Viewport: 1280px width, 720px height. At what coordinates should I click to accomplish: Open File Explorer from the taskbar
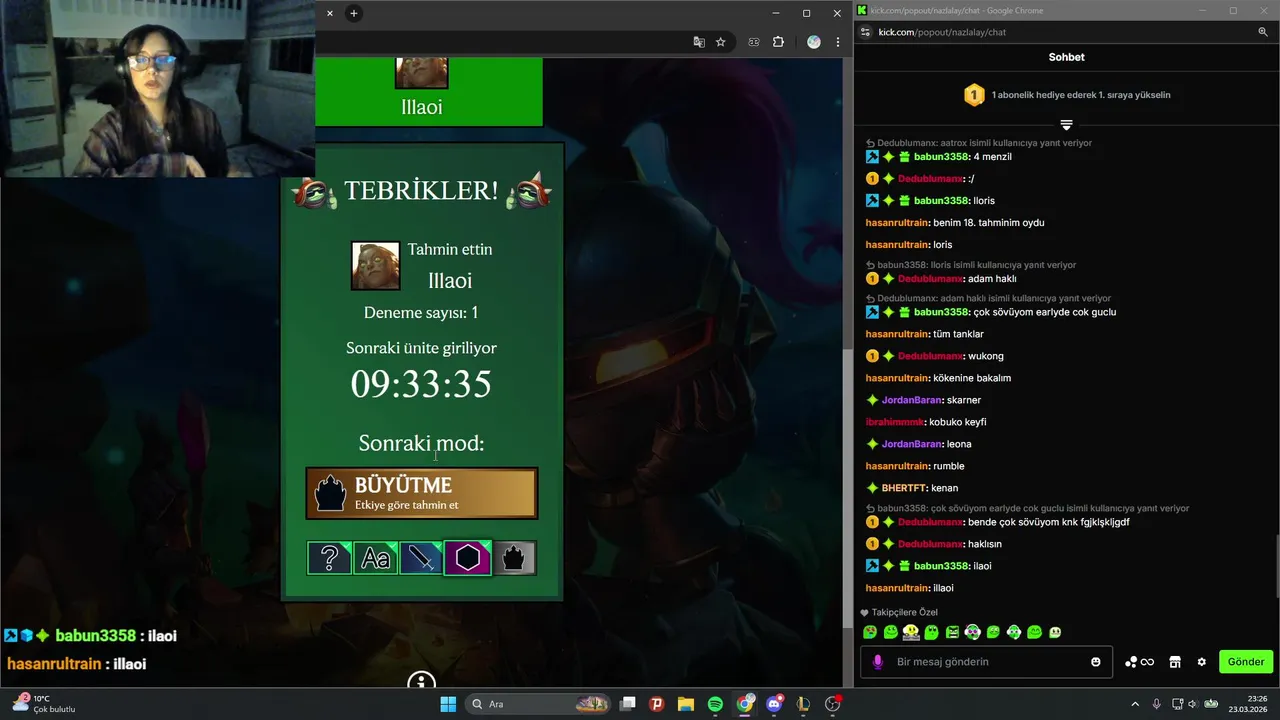click(x=686, y=704)
